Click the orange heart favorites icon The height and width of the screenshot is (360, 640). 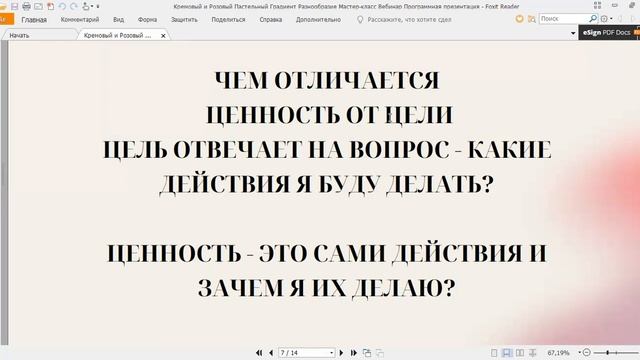coord(519,19)
